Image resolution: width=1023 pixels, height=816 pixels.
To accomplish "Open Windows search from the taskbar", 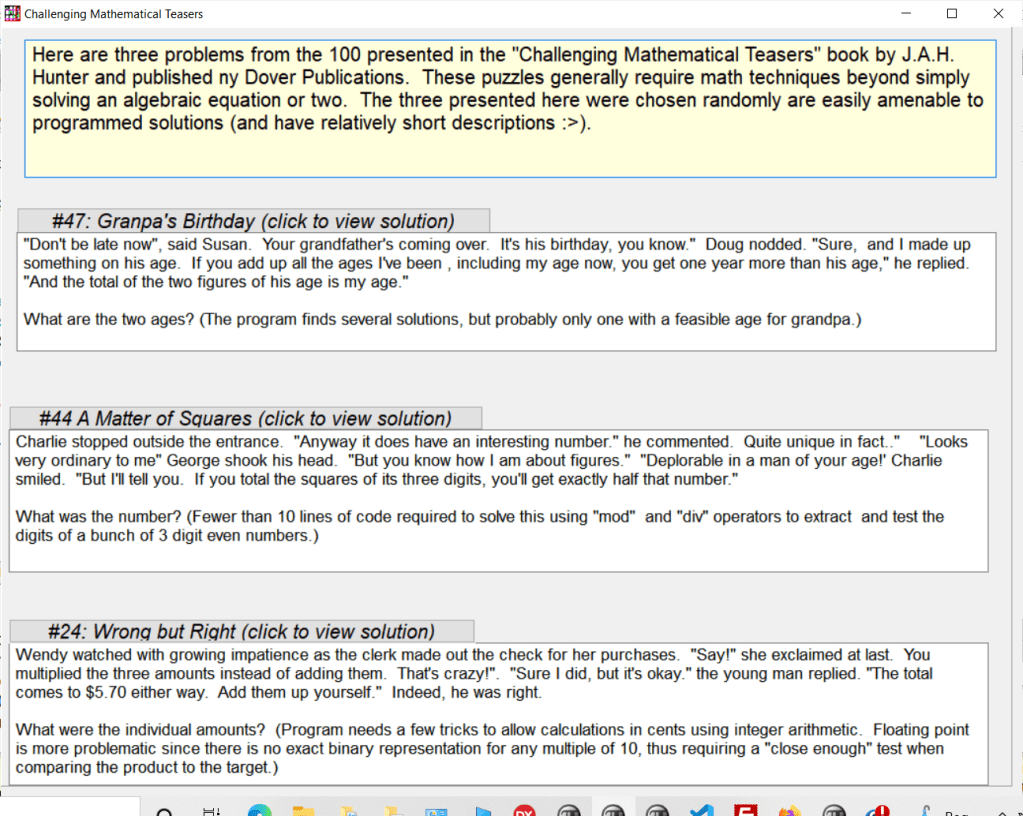I will (165, 809).
